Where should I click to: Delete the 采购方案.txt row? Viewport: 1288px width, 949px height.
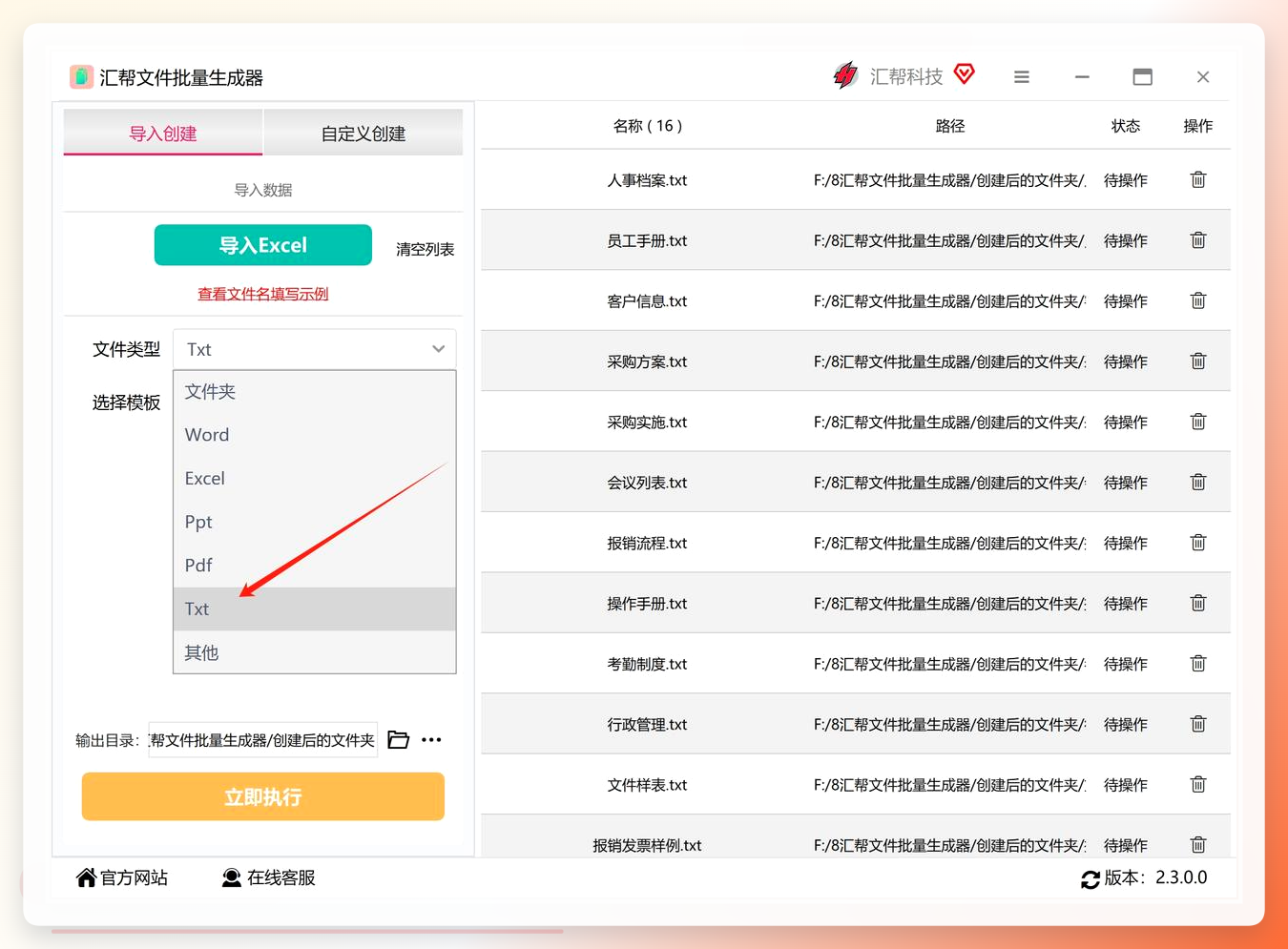coord(1198,361)
